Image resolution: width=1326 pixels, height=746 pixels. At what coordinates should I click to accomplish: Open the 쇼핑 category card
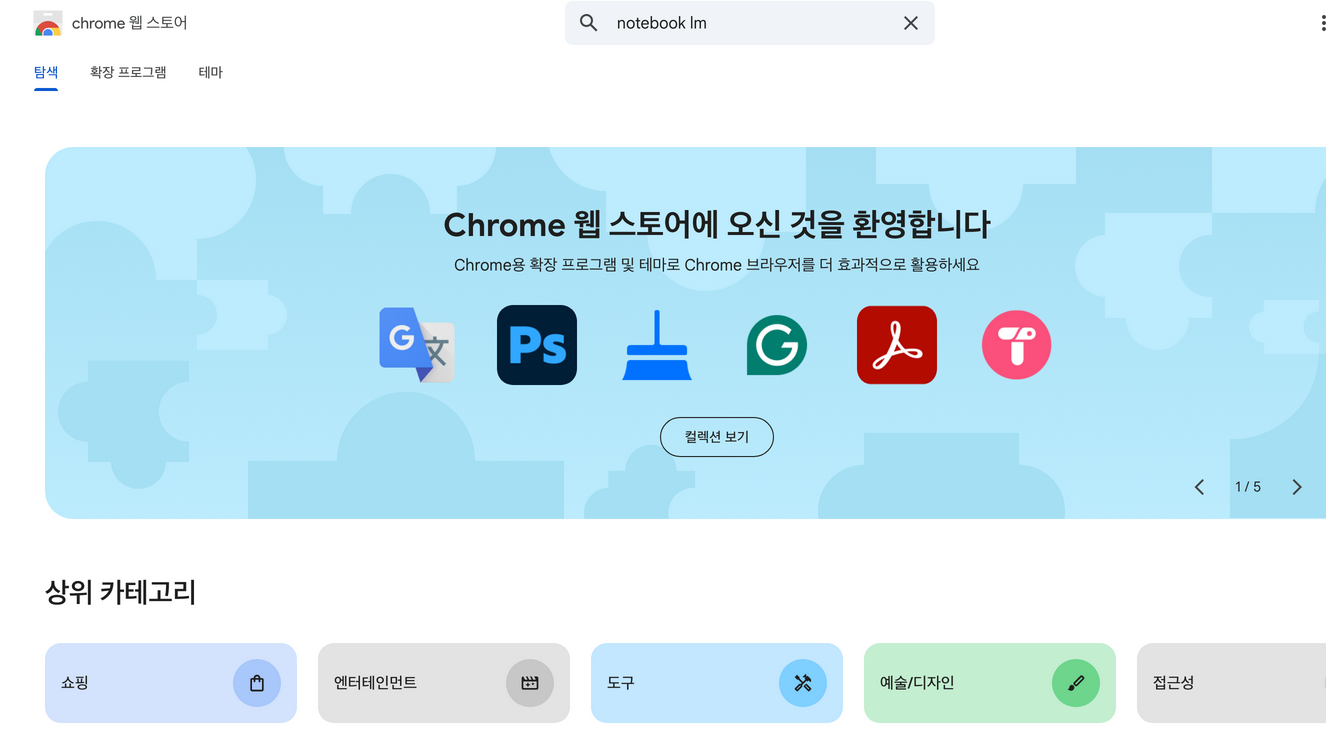pos(171,683)
